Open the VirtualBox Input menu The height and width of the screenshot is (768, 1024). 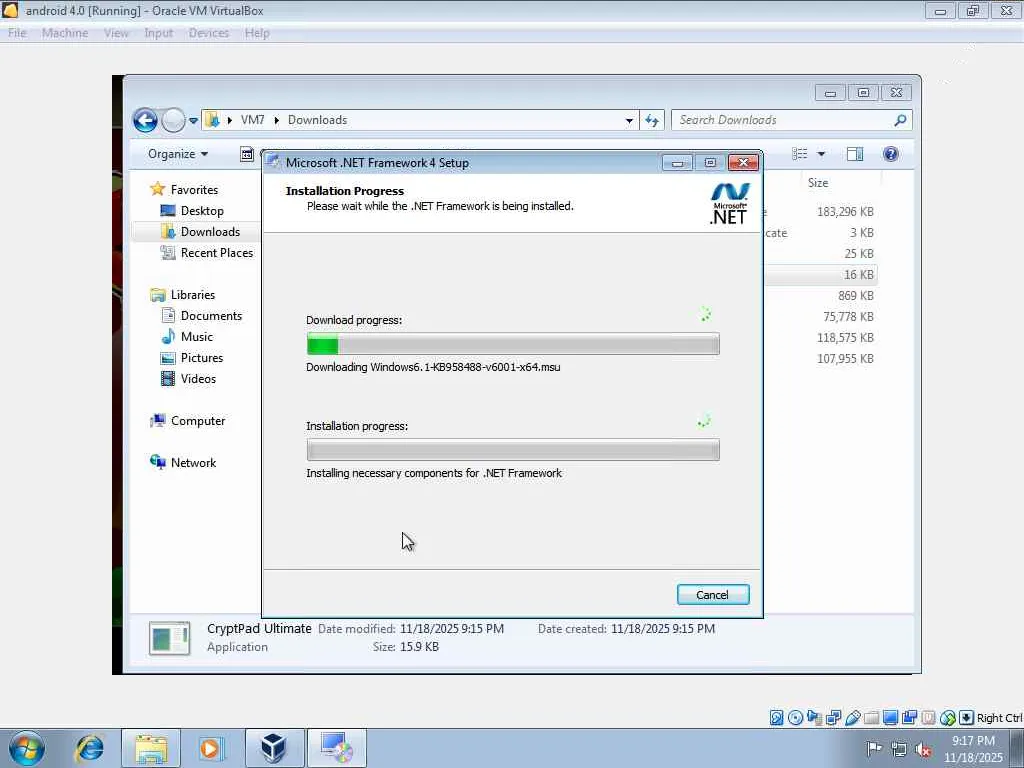pyautogui.click(x=158, y=33)
